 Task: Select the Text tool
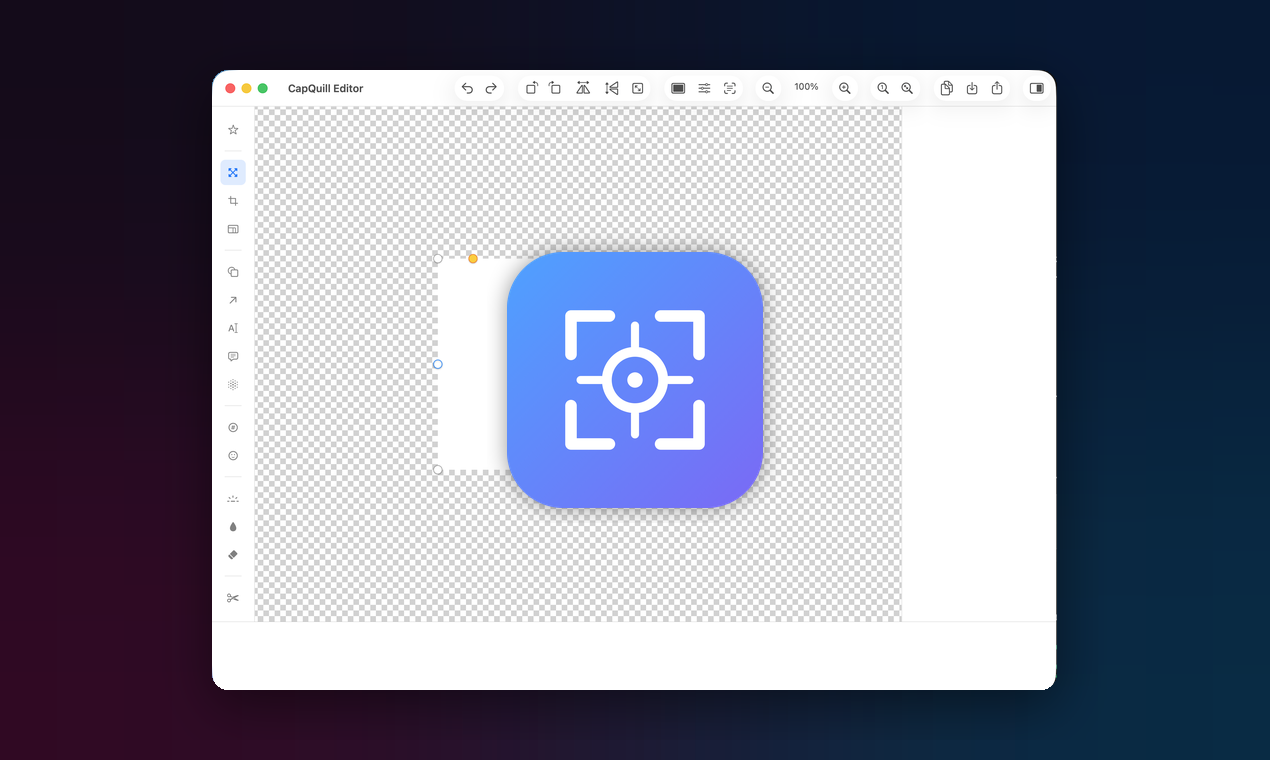(x=233, y=328)
